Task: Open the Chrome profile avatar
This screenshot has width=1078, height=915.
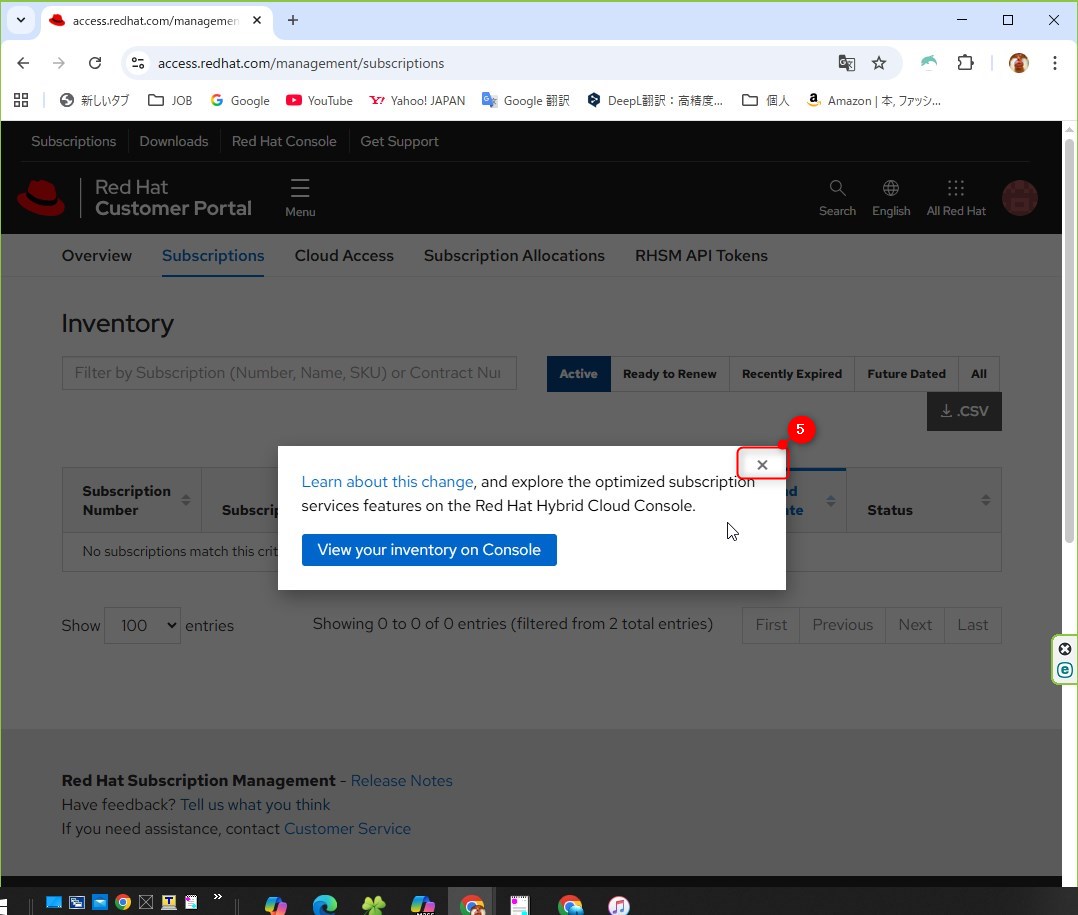Action: click(x=1018, y=63)
